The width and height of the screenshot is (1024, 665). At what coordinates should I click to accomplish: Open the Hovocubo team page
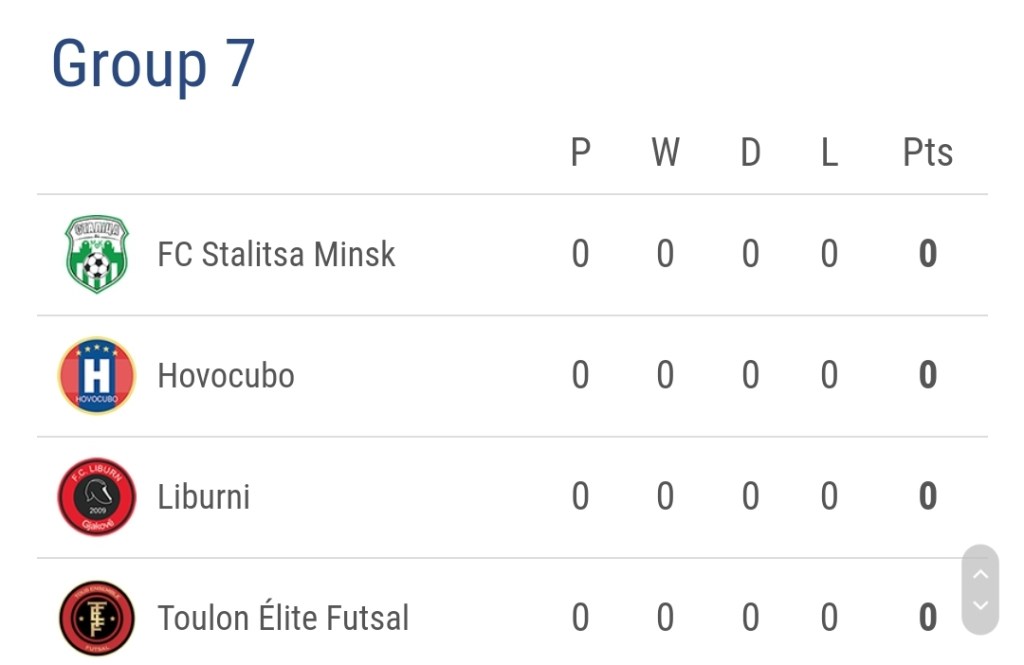point(226,376)
